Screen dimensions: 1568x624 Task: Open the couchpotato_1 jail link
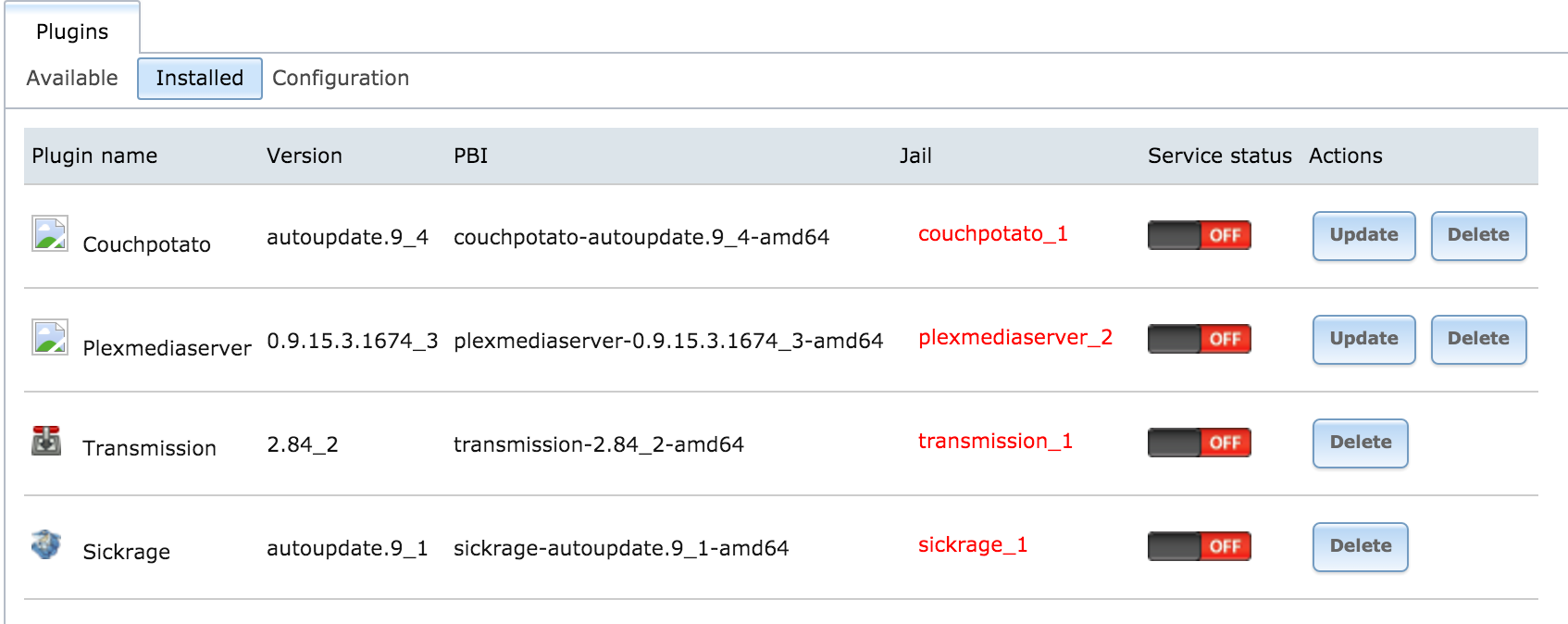(992, 234)
